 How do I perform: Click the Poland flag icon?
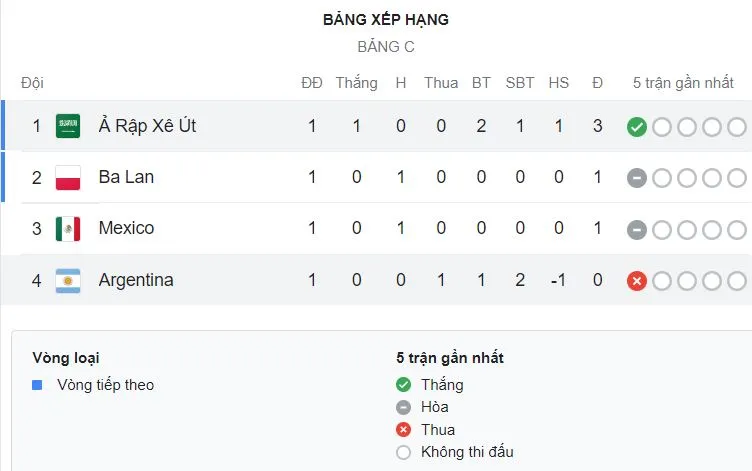pyautogui.click(x=68, y=178)
